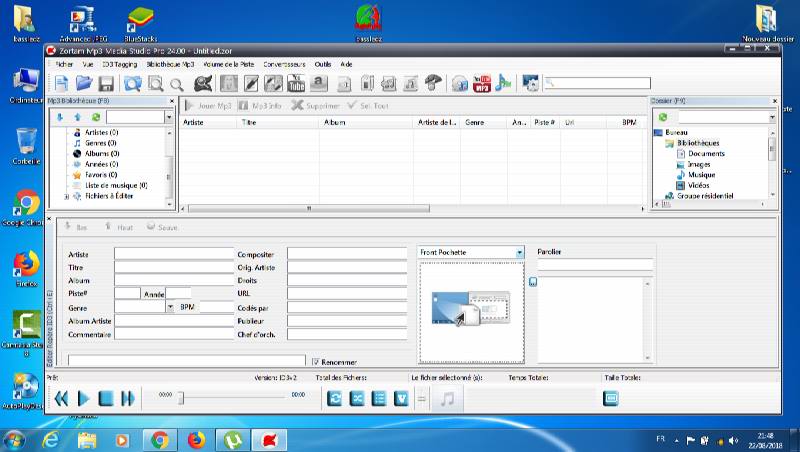Viewport: 800px width, 452px height.
Task: Click the file list horizontal scrollbar
Action: pyautogui.click(x=309, y=209)
